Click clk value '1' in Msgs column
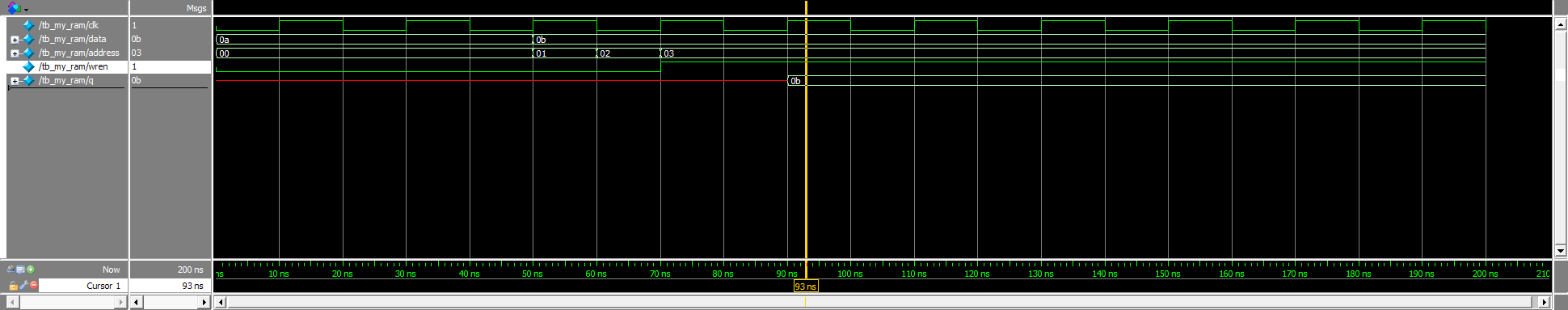Viewport: 1568px width, 310px height. (134, 25)
